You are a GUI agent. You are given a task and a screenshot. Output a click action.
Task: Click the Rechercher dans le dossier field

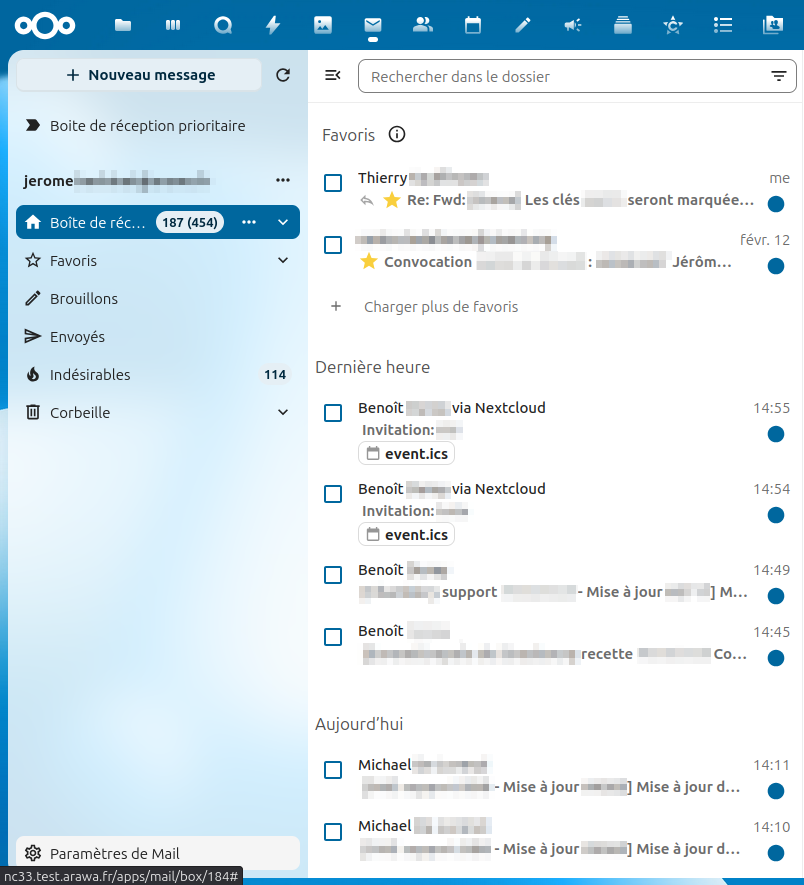coord(560,76)
